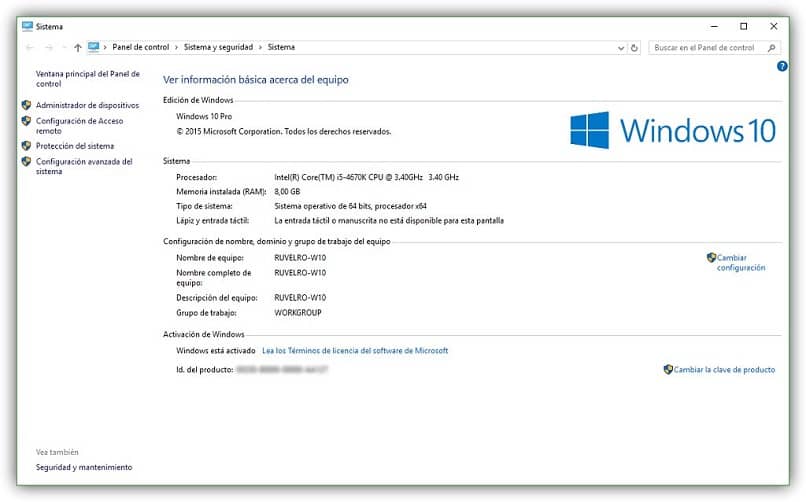Open Administrador de dispositivos link
806x502 pixels.
tap(87, 105)
